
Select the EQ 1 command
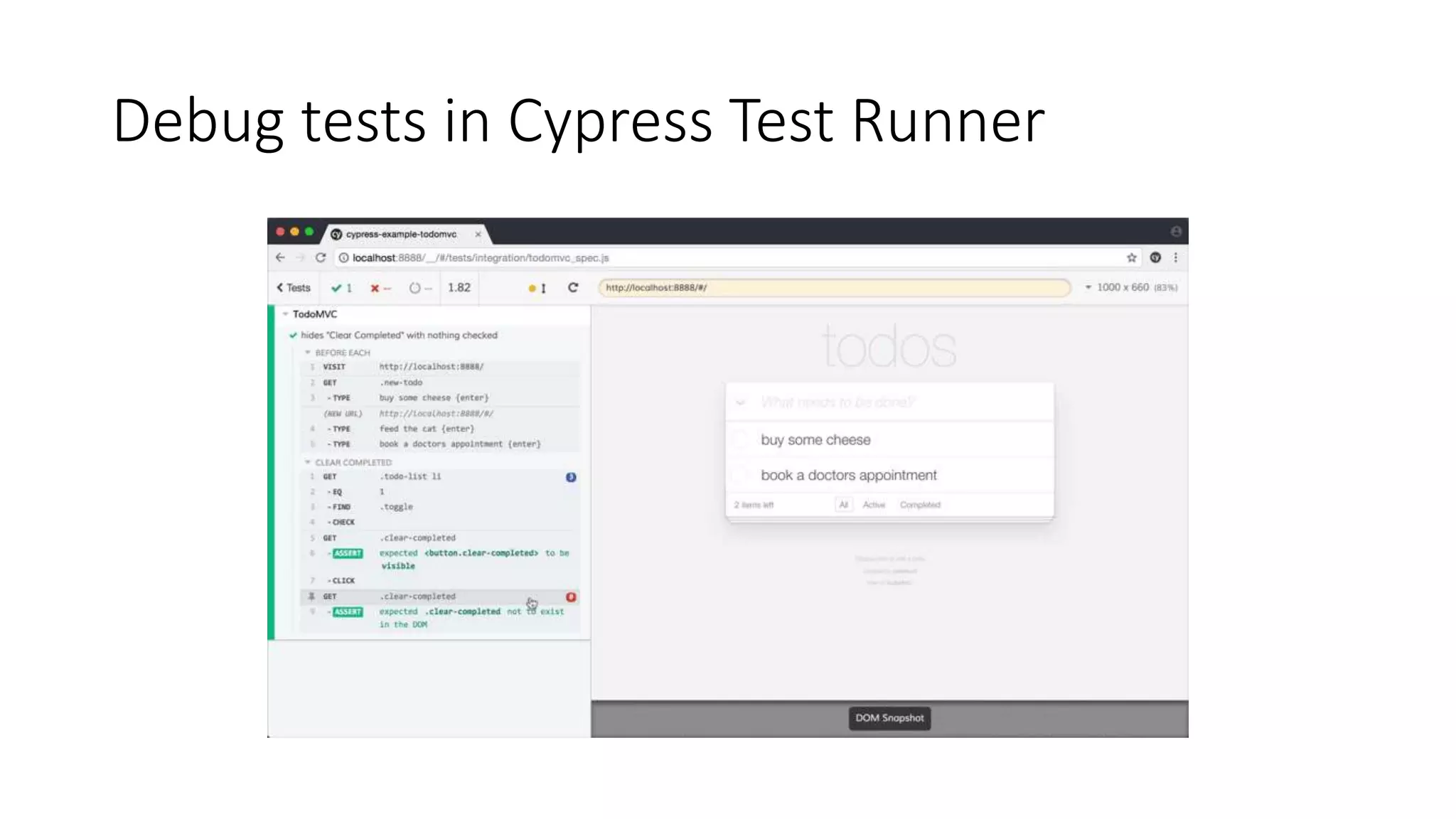441,492
